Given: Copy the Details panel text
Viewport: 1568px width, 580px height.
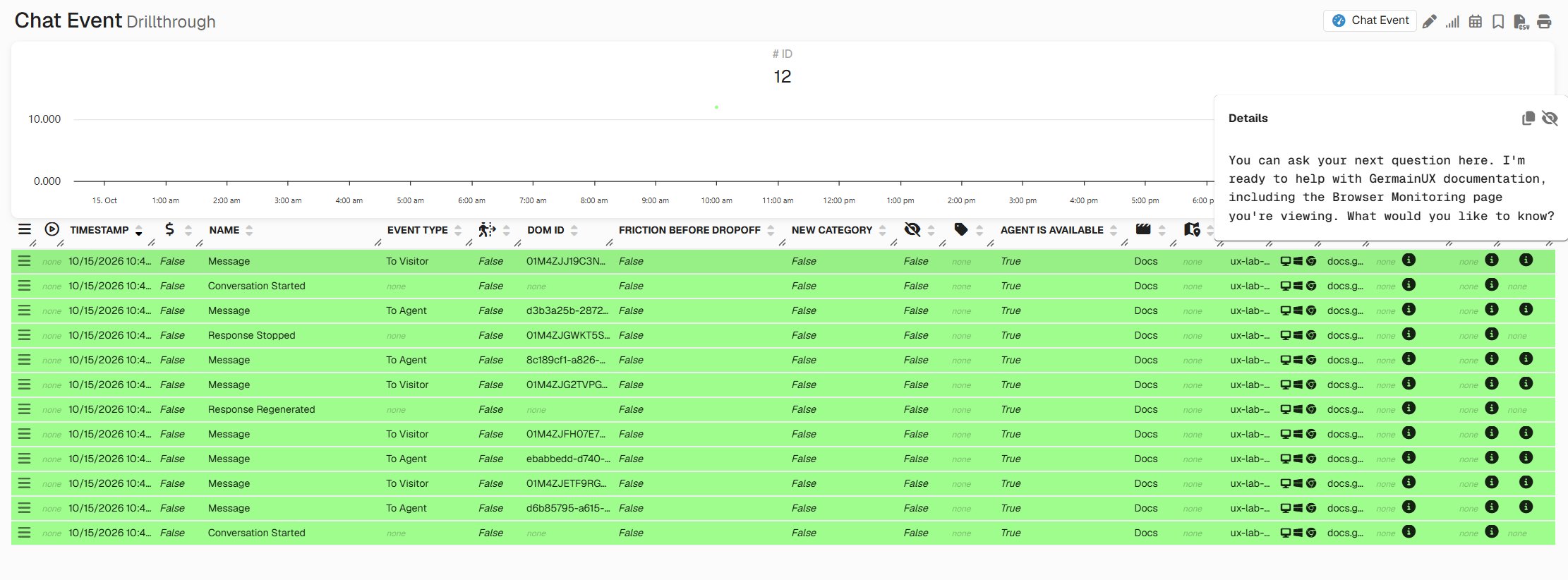Looking at the screenshot, I should point(1528,118).
